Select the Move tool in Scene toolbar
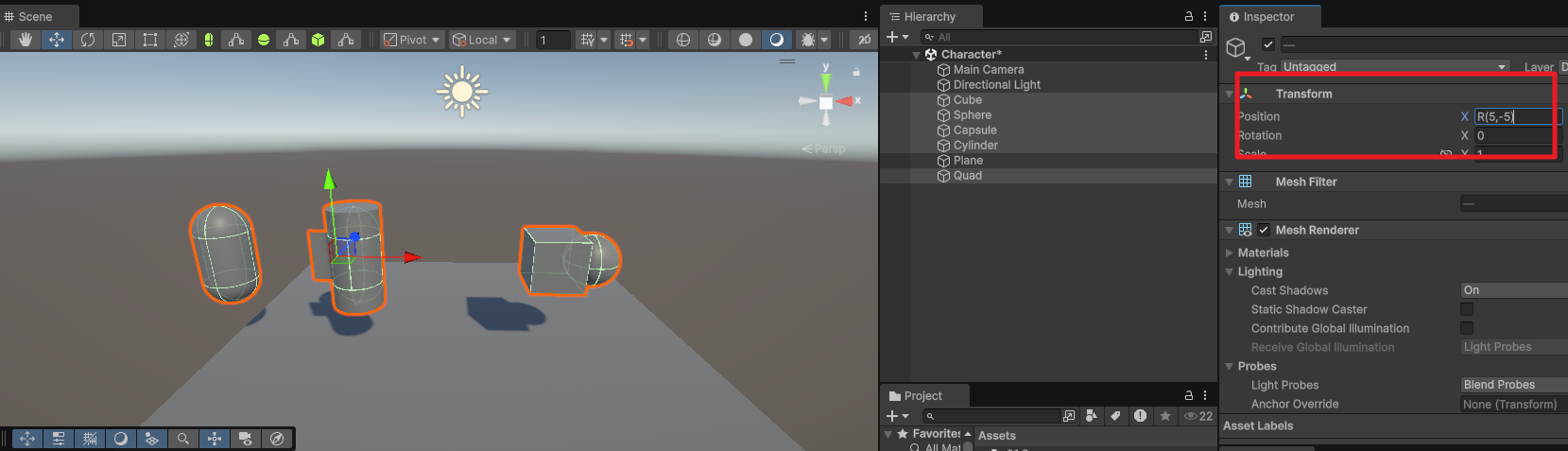 click(57, 40)
